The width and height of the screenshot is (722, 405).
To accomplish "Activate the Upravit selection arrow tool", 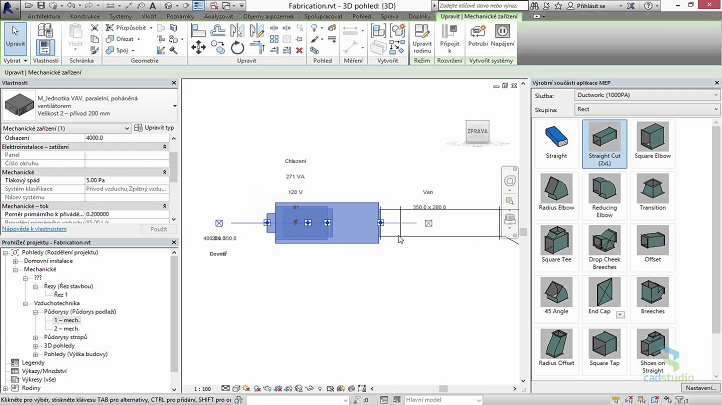I will (x=15, y=36).
